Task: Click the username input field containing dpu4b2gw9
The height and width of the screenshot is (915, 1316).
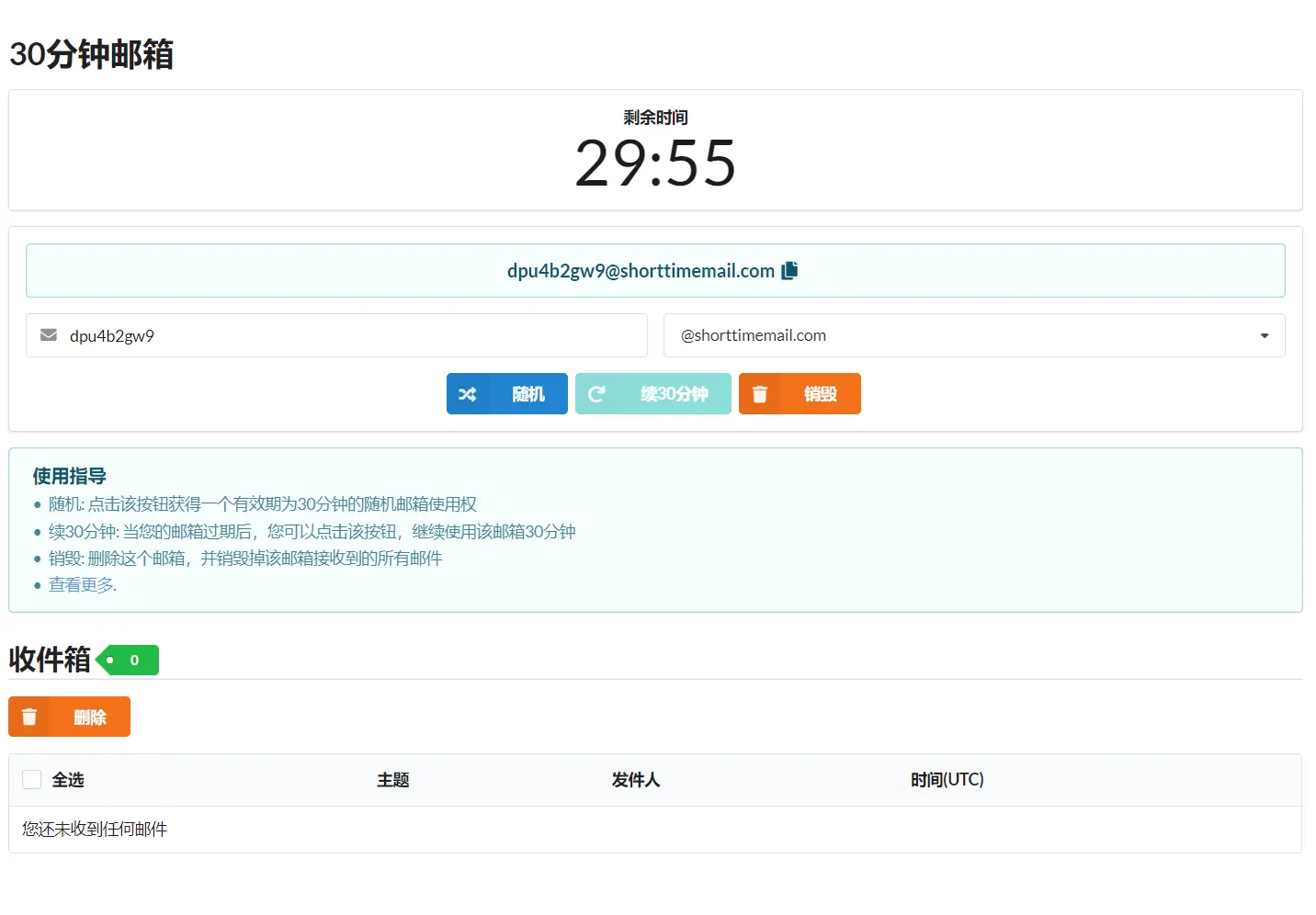Action: click(x=336, y=335)
